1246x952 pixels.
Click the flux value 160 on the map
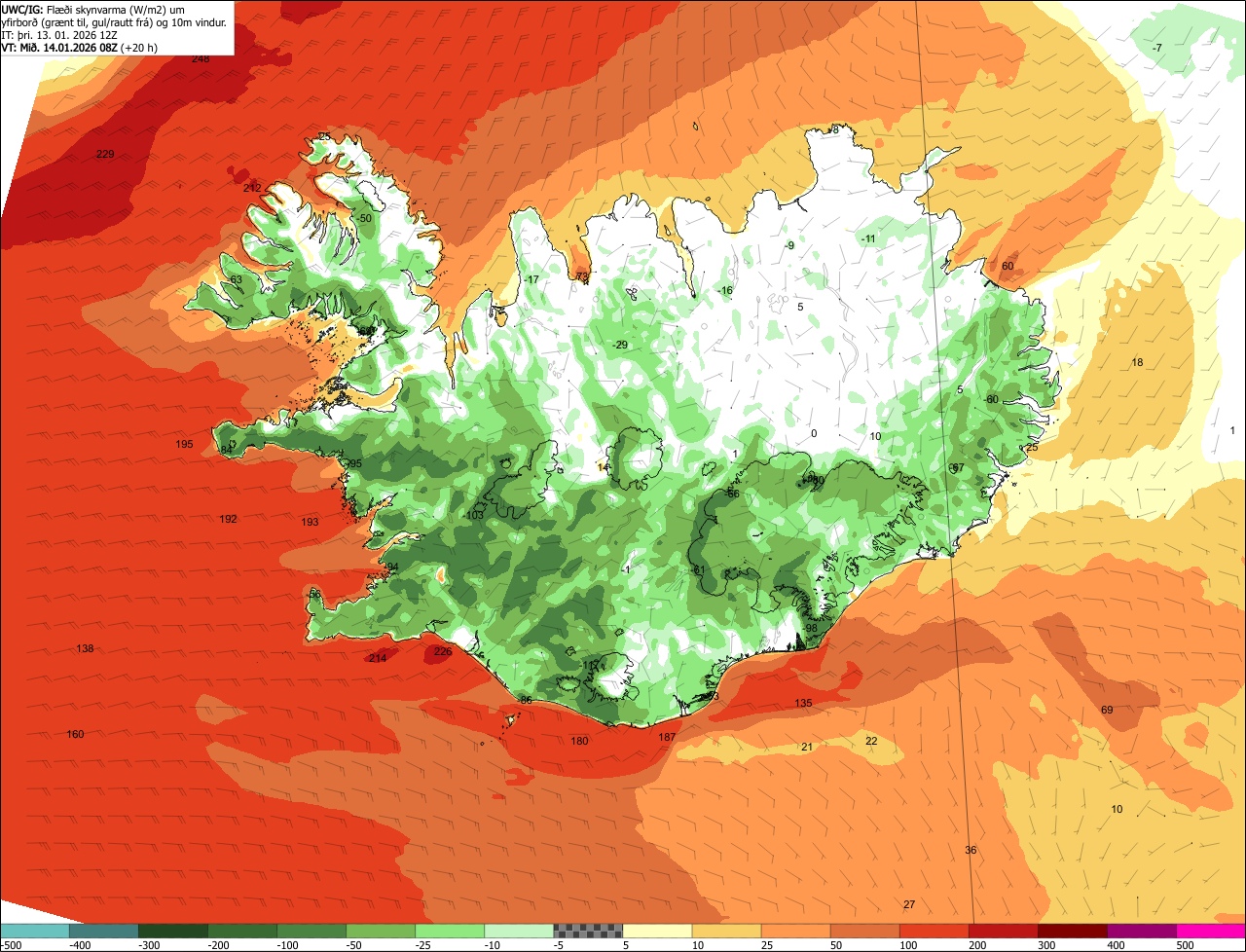point(75,734)
